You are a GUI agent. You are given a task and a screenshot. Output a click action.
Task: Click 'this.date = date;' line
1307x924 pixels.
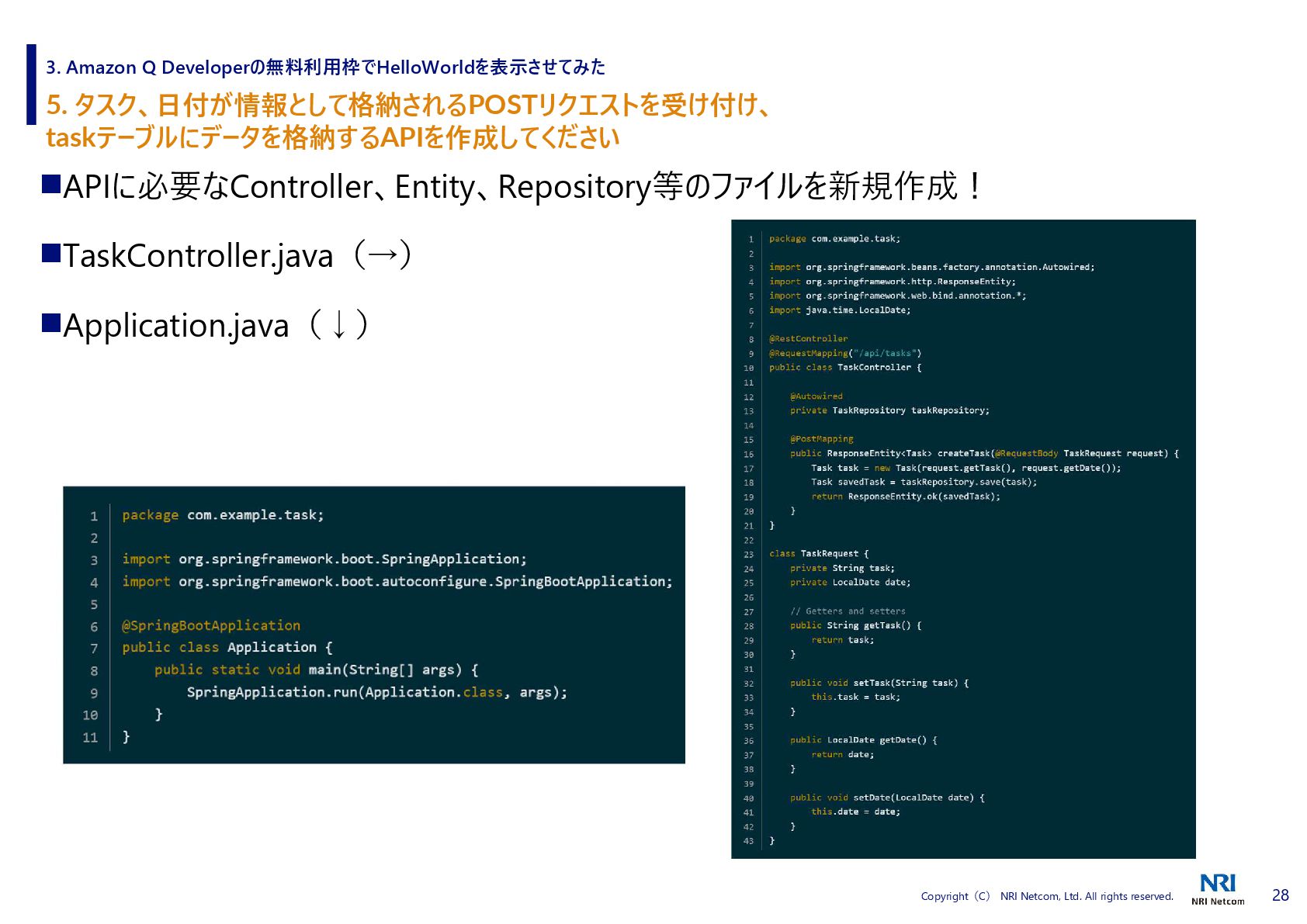coord(856,812)
